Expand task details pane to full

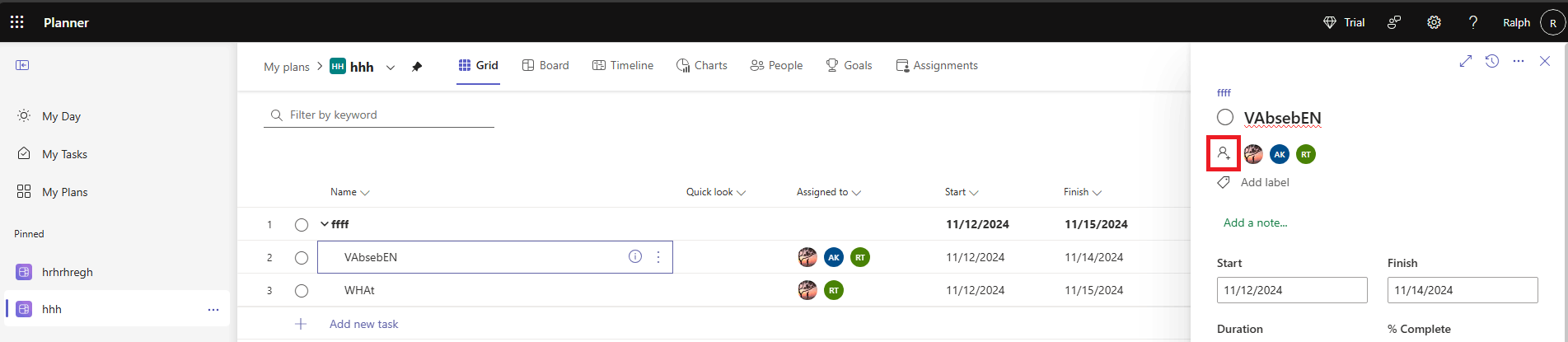1466,61
